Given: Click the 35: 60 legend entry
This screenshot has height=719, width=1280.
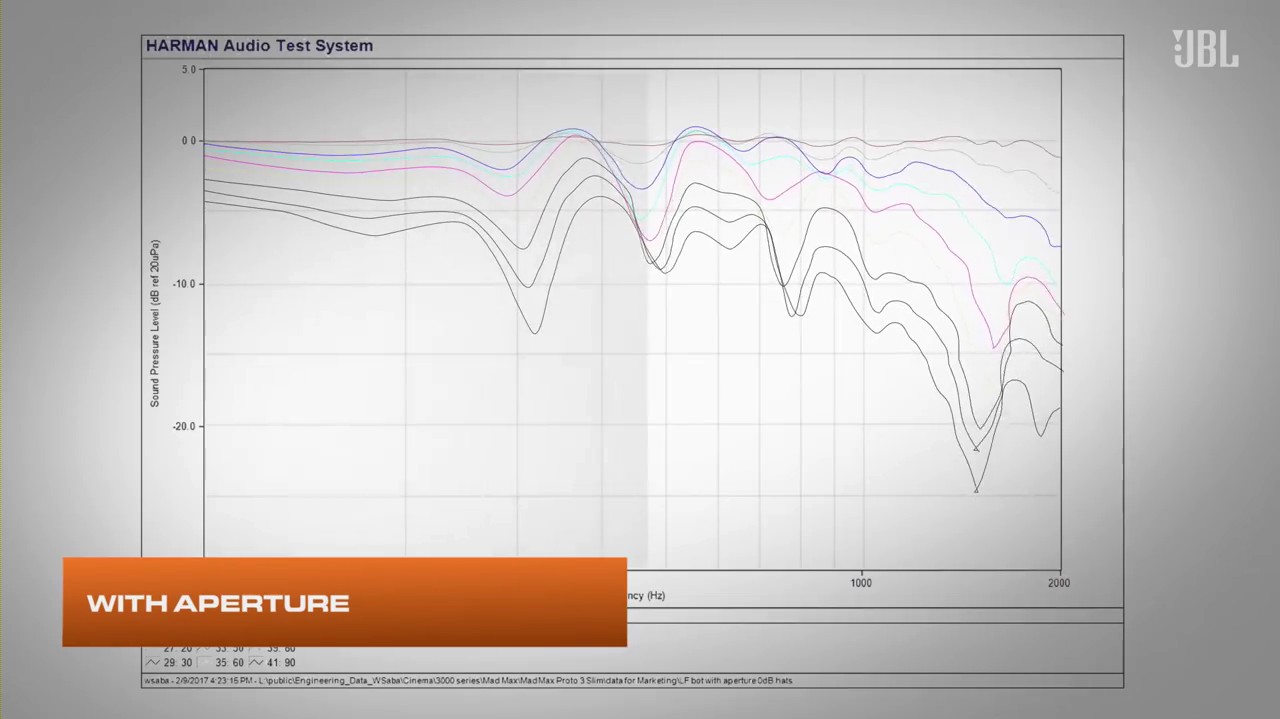Looking at the screenshot, I should 230,663.
